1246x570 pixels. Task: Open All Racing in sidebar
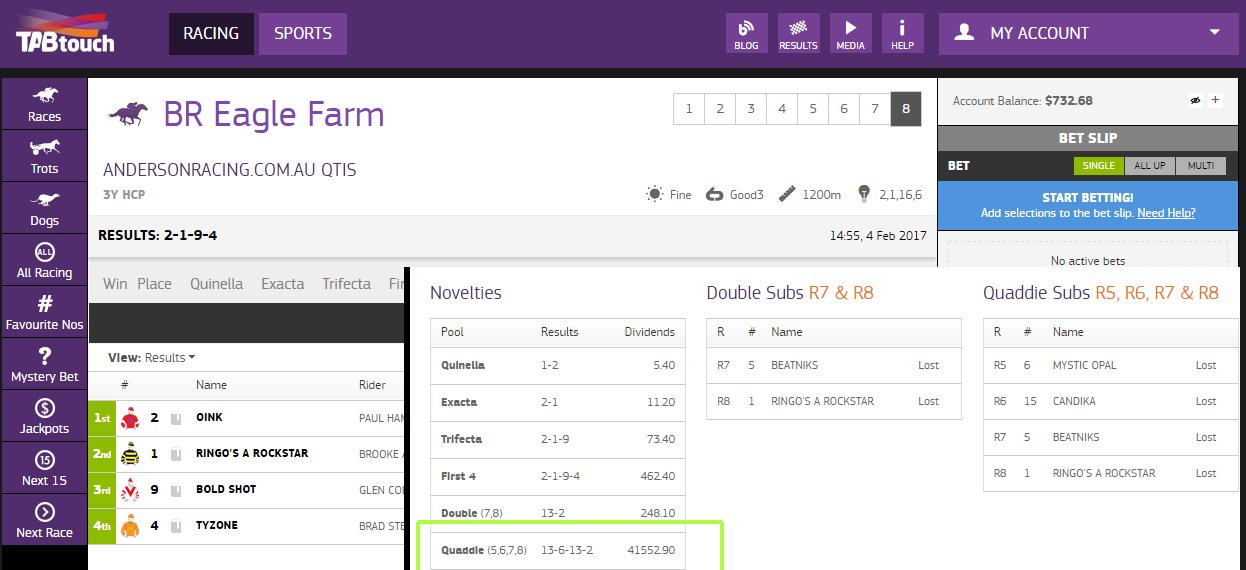tap(44, 260)
